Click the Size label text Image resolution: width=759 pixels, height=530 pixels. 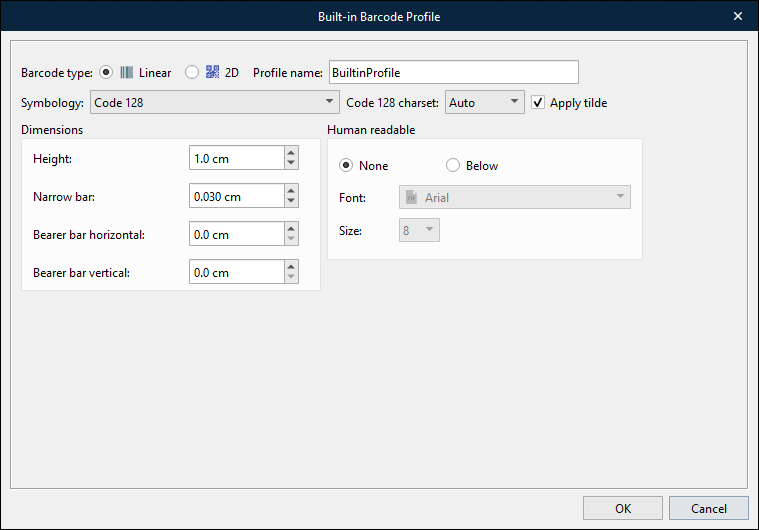coord(350,231)
